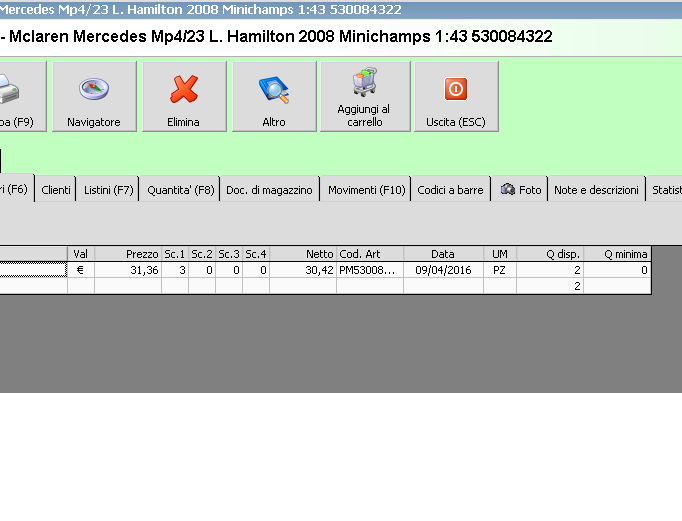This screenshot has width=682, height=521.
Task: Select the price cell 31,36
Action: tap(128, 270)
